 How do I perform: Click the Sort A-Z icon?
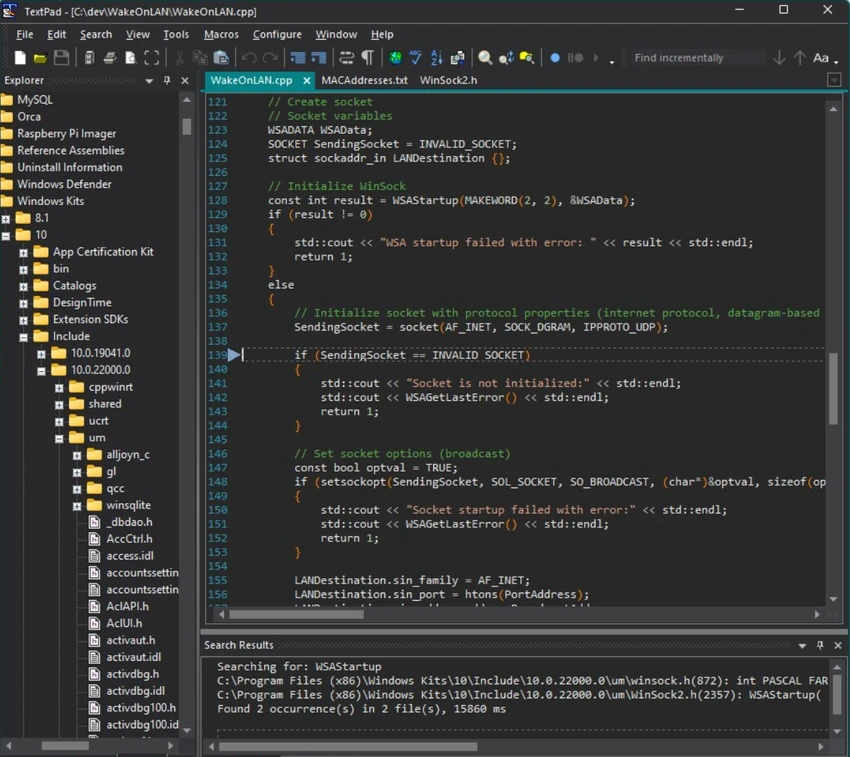(436, 57)
